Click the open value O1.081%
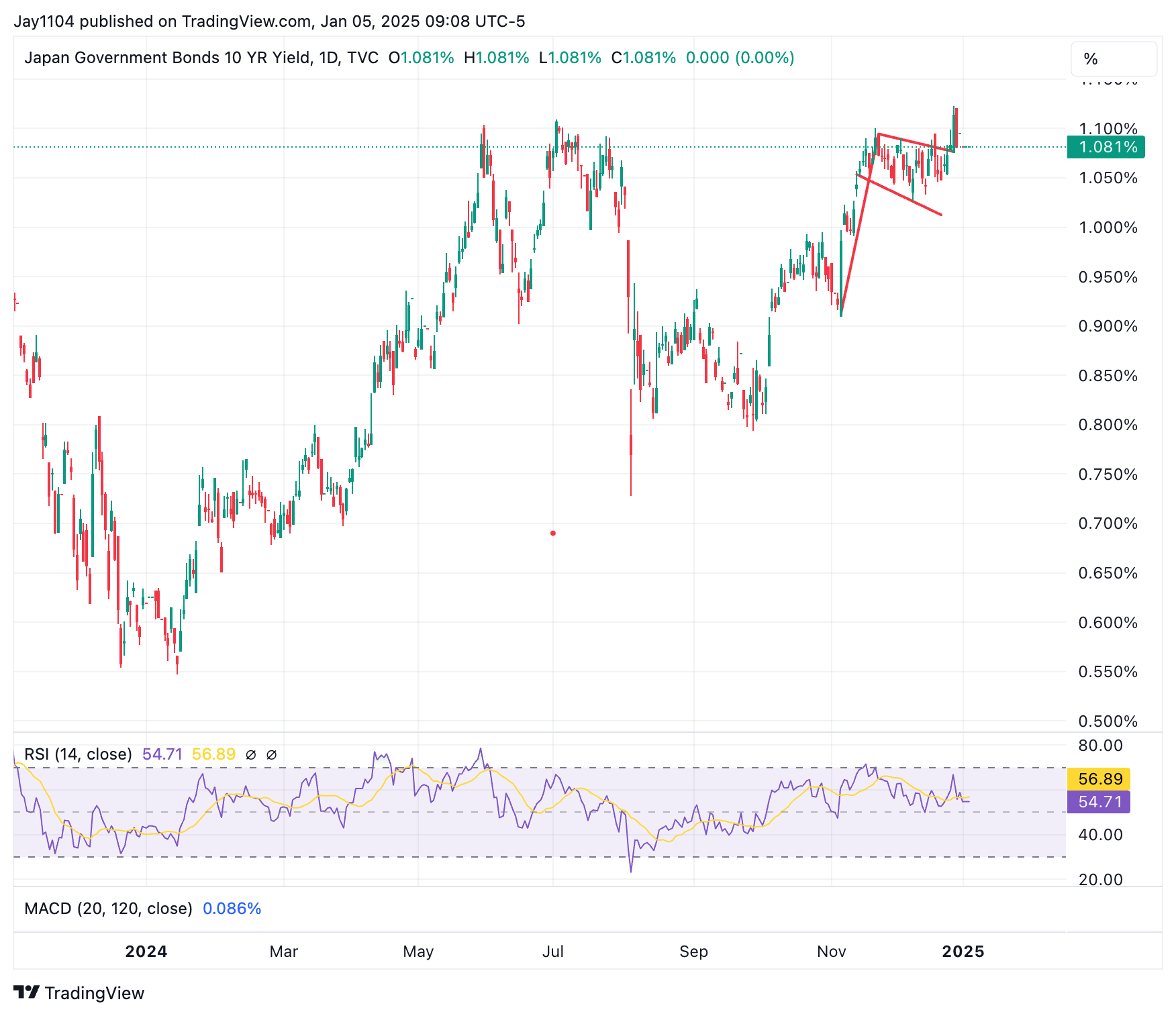The width and height of the screenshot is (1176, 1016). pyautogui.click(x=421, y=58)
